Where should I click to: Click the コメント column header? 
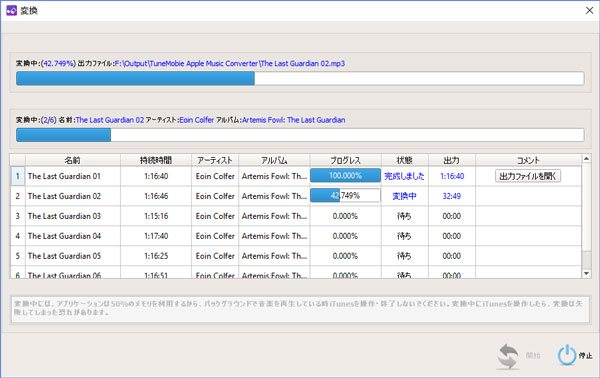point(528,160)
